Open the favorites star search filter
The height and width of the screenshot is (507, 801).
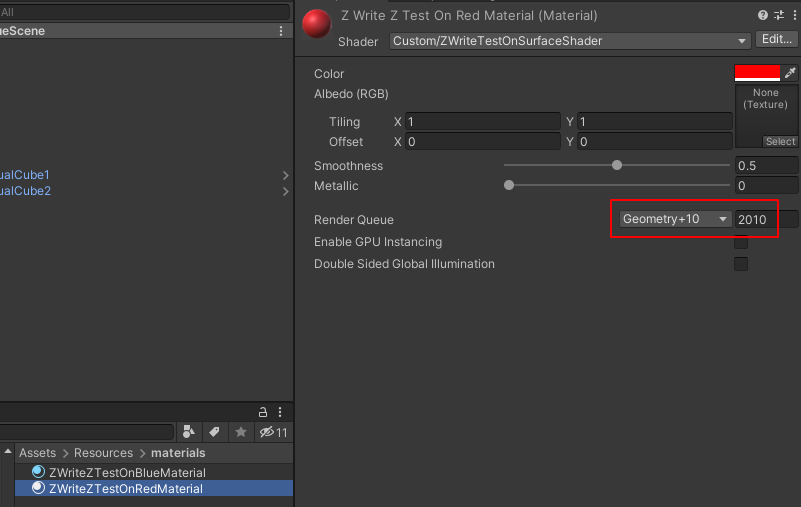241,432
